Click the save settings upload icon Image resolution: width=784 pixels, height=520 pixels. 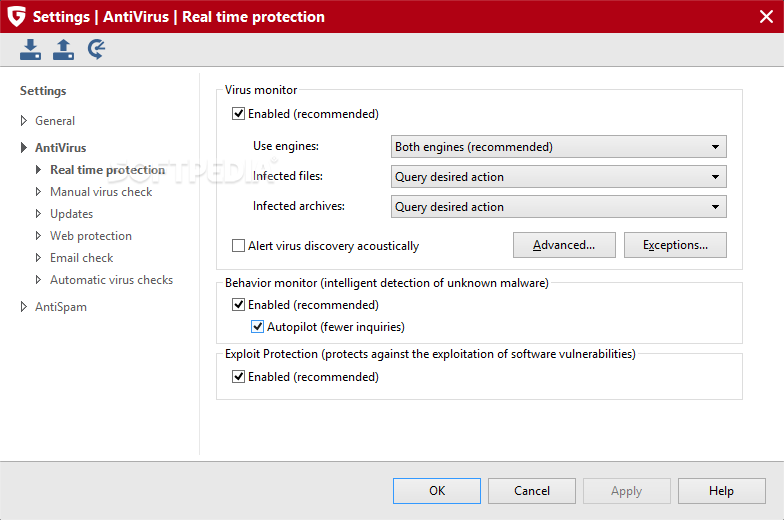64,50
